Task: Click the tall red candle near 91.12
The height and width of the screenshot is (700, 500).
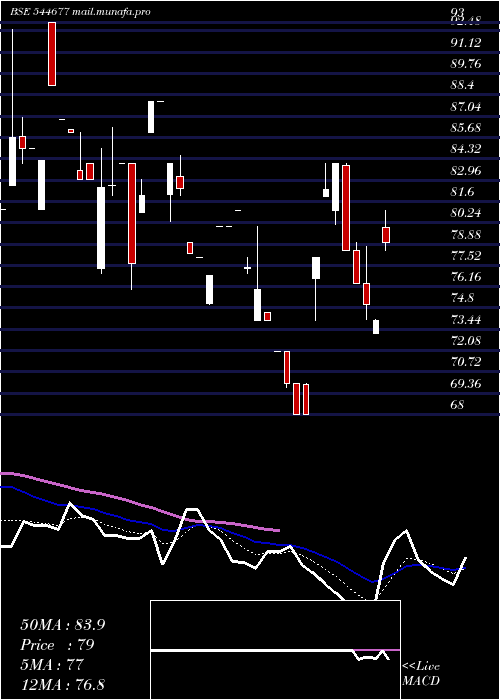Action: [52, 54]
